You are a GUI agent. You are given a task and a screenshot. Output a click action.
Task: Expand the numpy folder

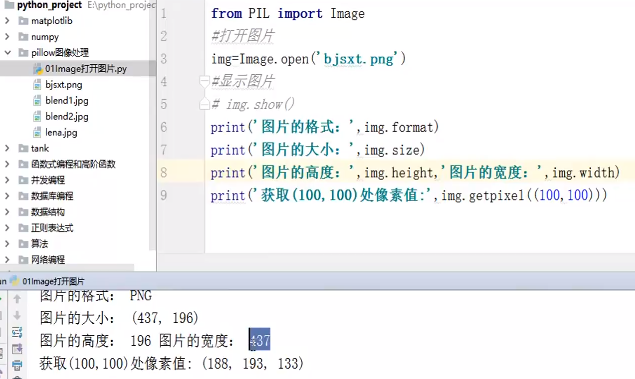7,37
